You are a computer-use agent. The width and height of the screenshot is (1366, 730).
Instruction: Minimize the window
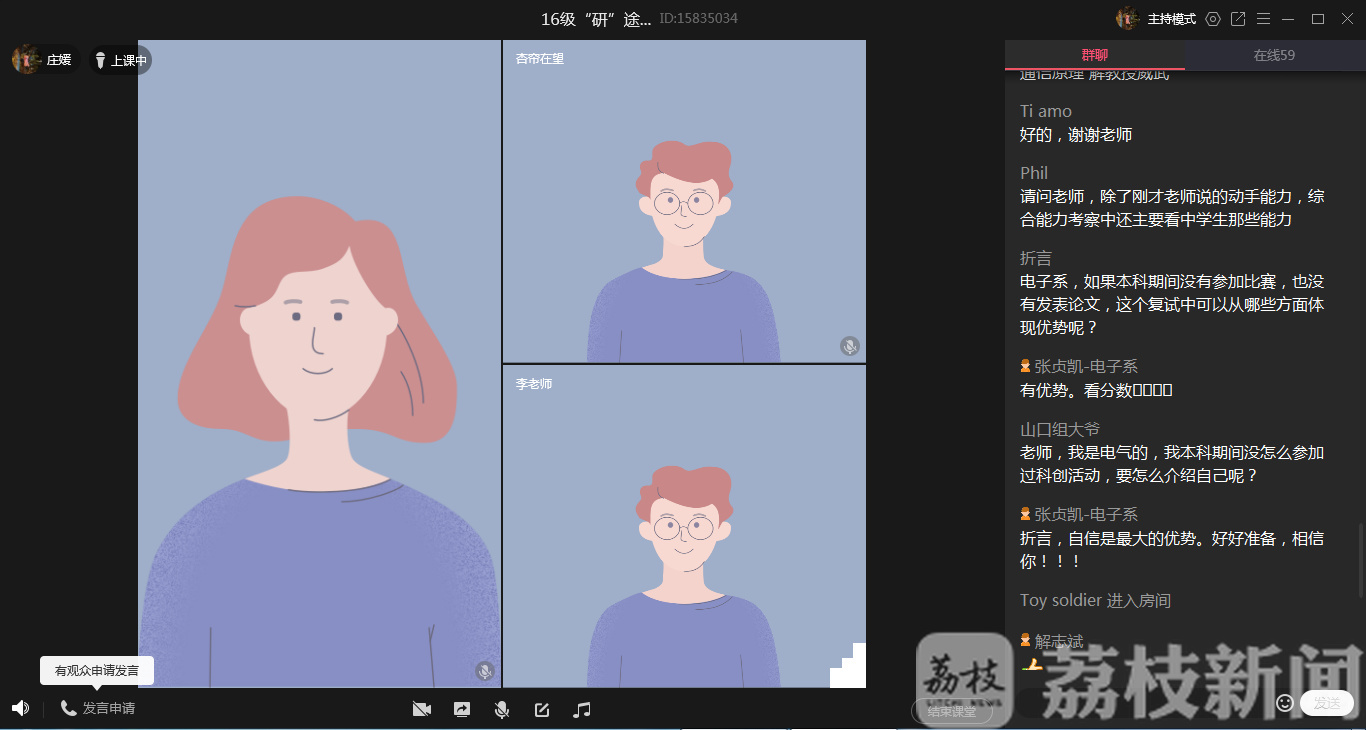[1289, 19]
